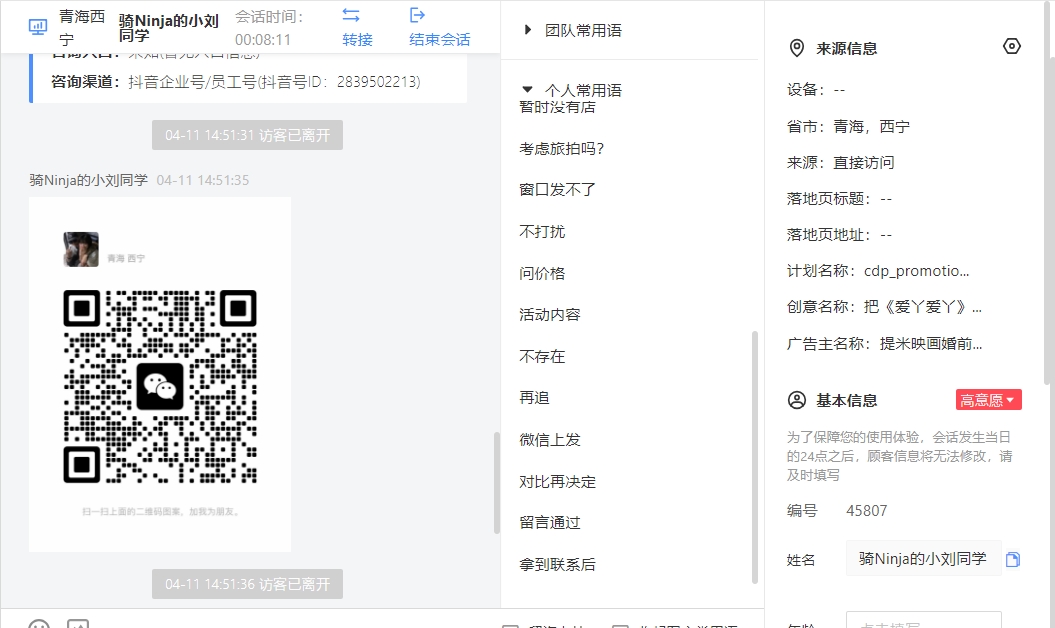The image size is (1055, 628).
Task: Click the 编号 value 45807
Action: click(867, 511)
